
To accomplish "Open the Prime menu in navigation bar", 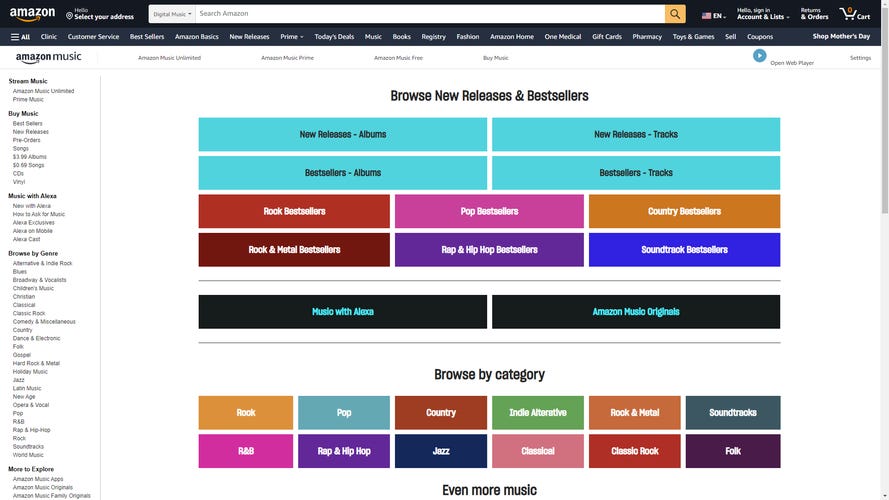I will (x=291, y=37).
